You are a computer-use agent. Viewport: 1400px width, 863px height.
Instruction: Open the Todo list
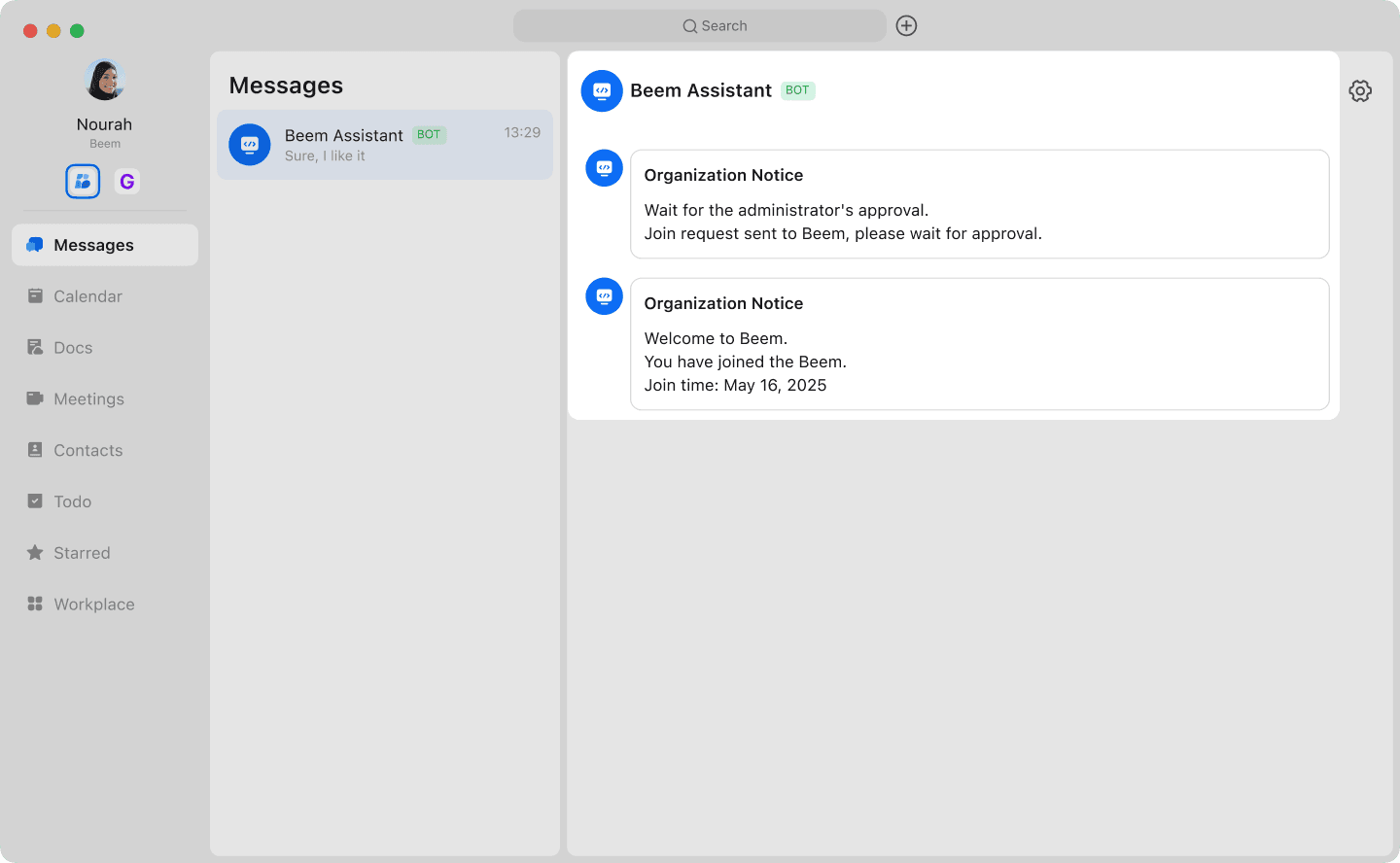tap(72, 501)
